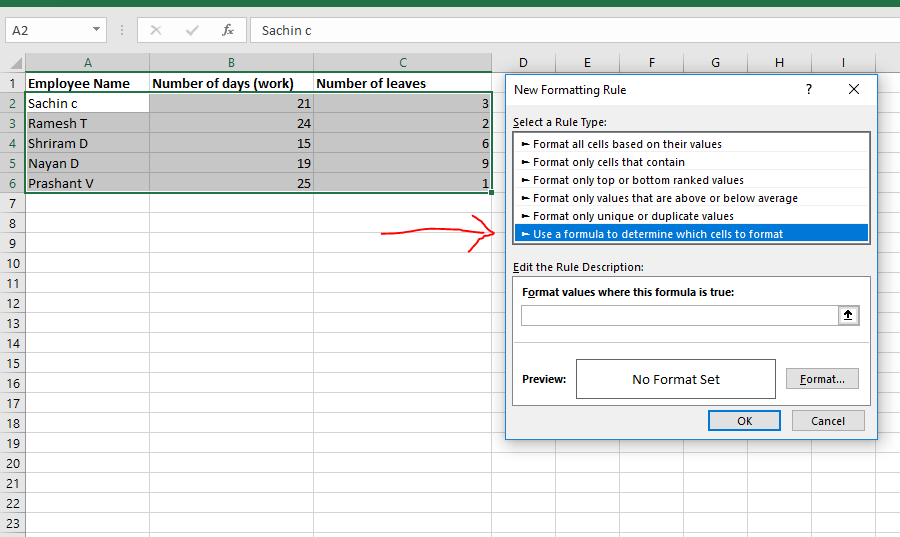Click the formula bar expand dots handle
The image size is (900, 537).
pos(122,30)
